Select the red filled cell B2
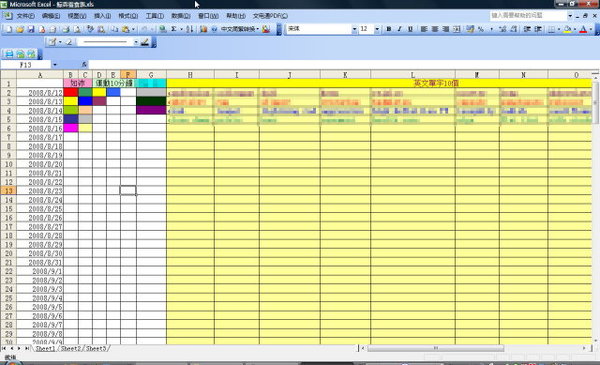The height and width of the screenshot is (365, 600). pyautogui.click(x=71, y=92)
